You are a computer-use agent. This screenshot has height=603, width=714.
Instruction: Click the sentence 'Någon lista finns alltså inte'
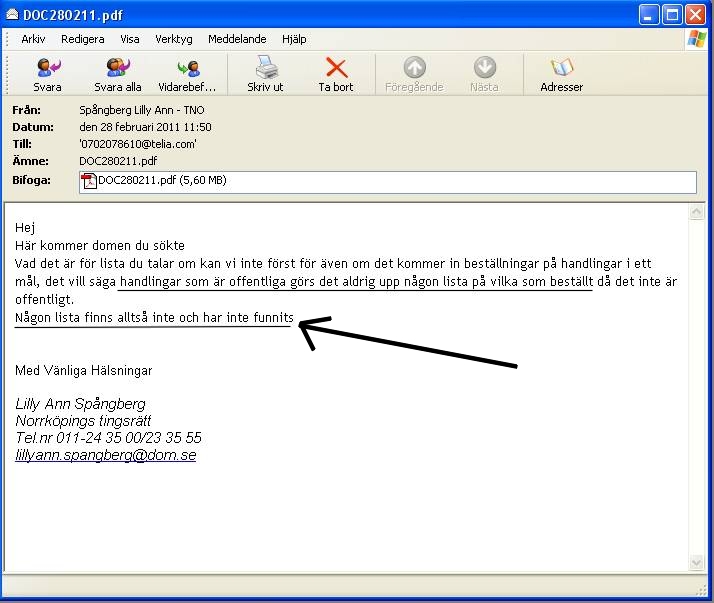tap(97, 317)
